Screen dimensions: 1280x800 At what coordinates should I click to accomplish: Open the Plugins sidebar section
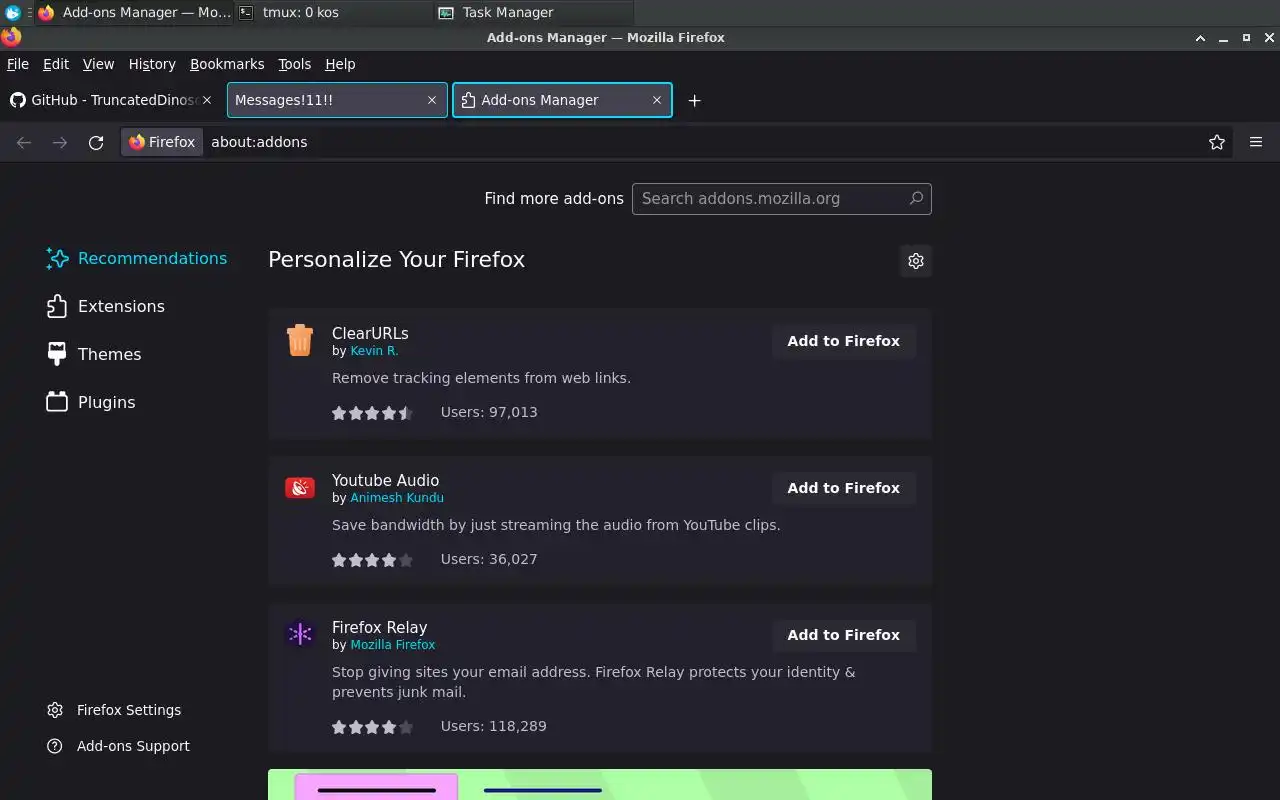[92, 402]
